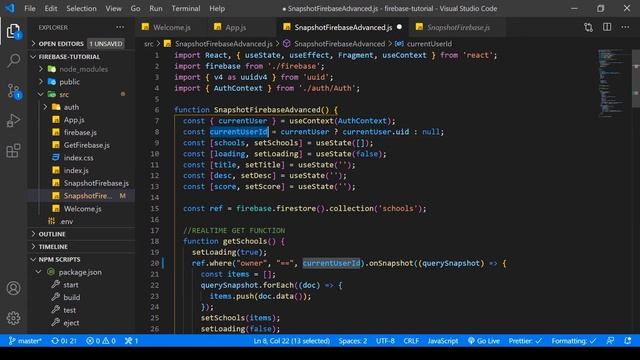Show errors and warnings count
This screenshot has width=640, height=360.
click(101, 341)
